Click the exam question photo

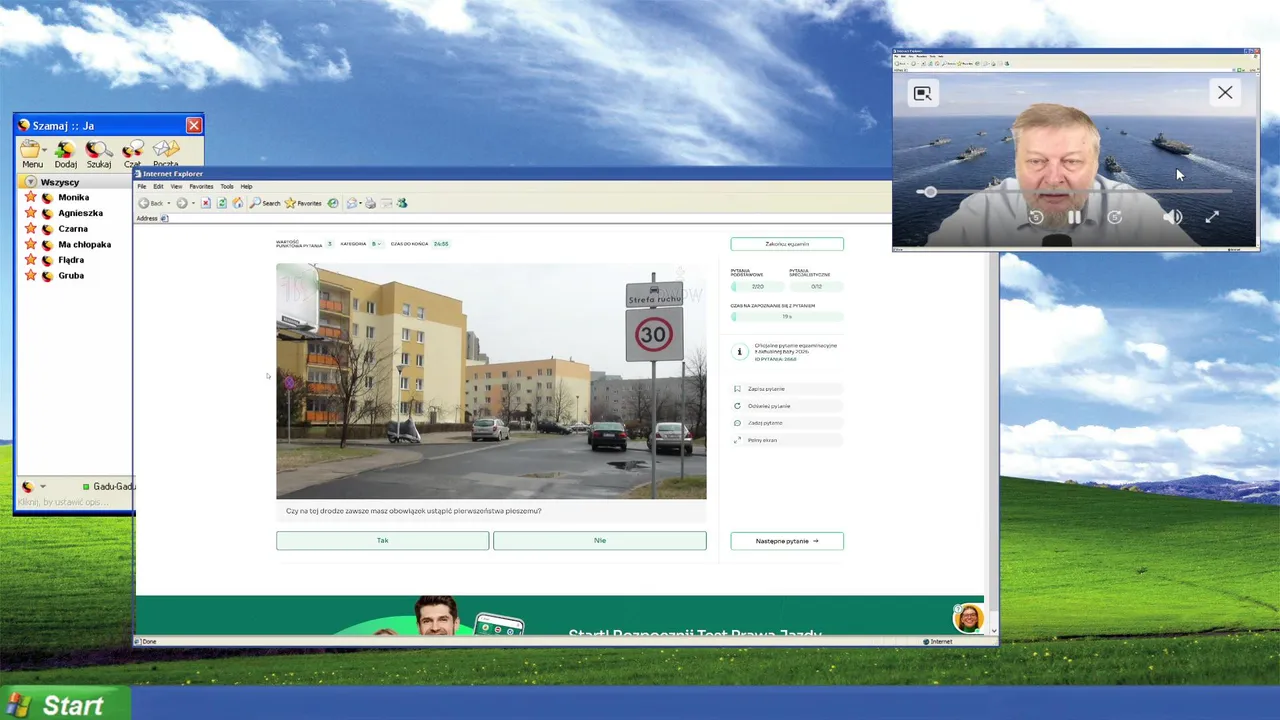(491, 381)
